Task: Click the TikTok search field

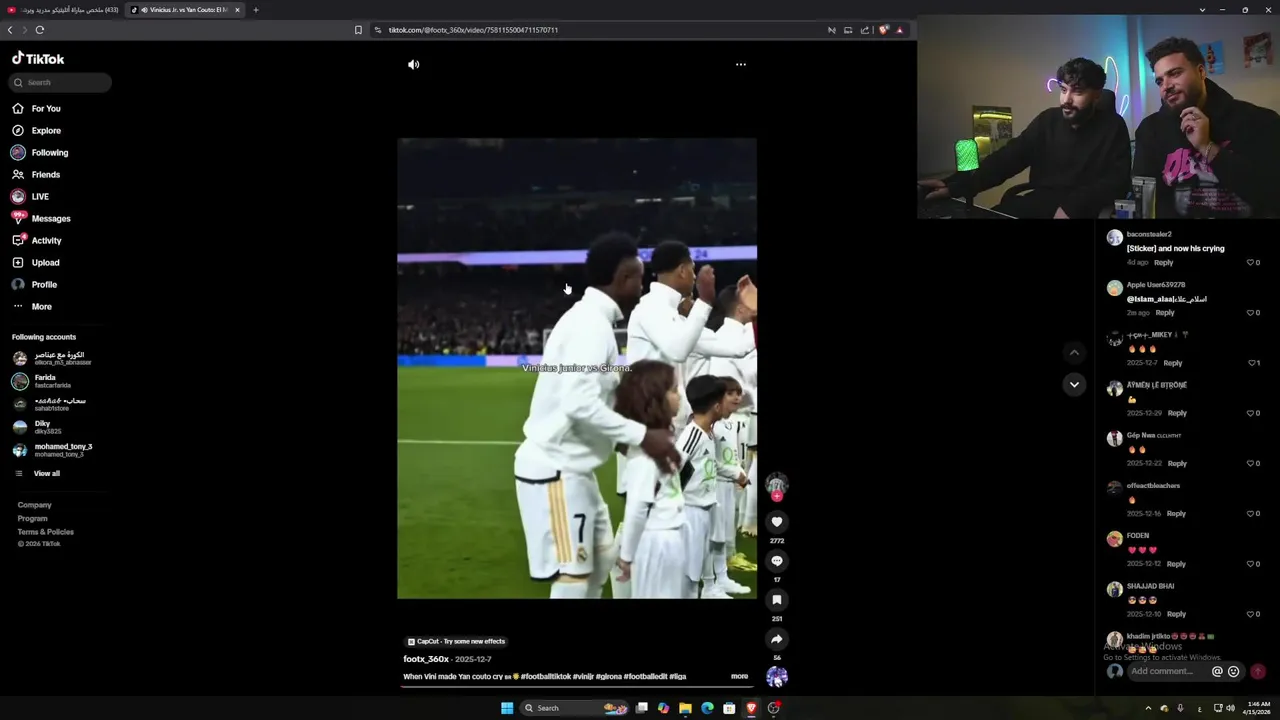Action: tap(60, 82)
